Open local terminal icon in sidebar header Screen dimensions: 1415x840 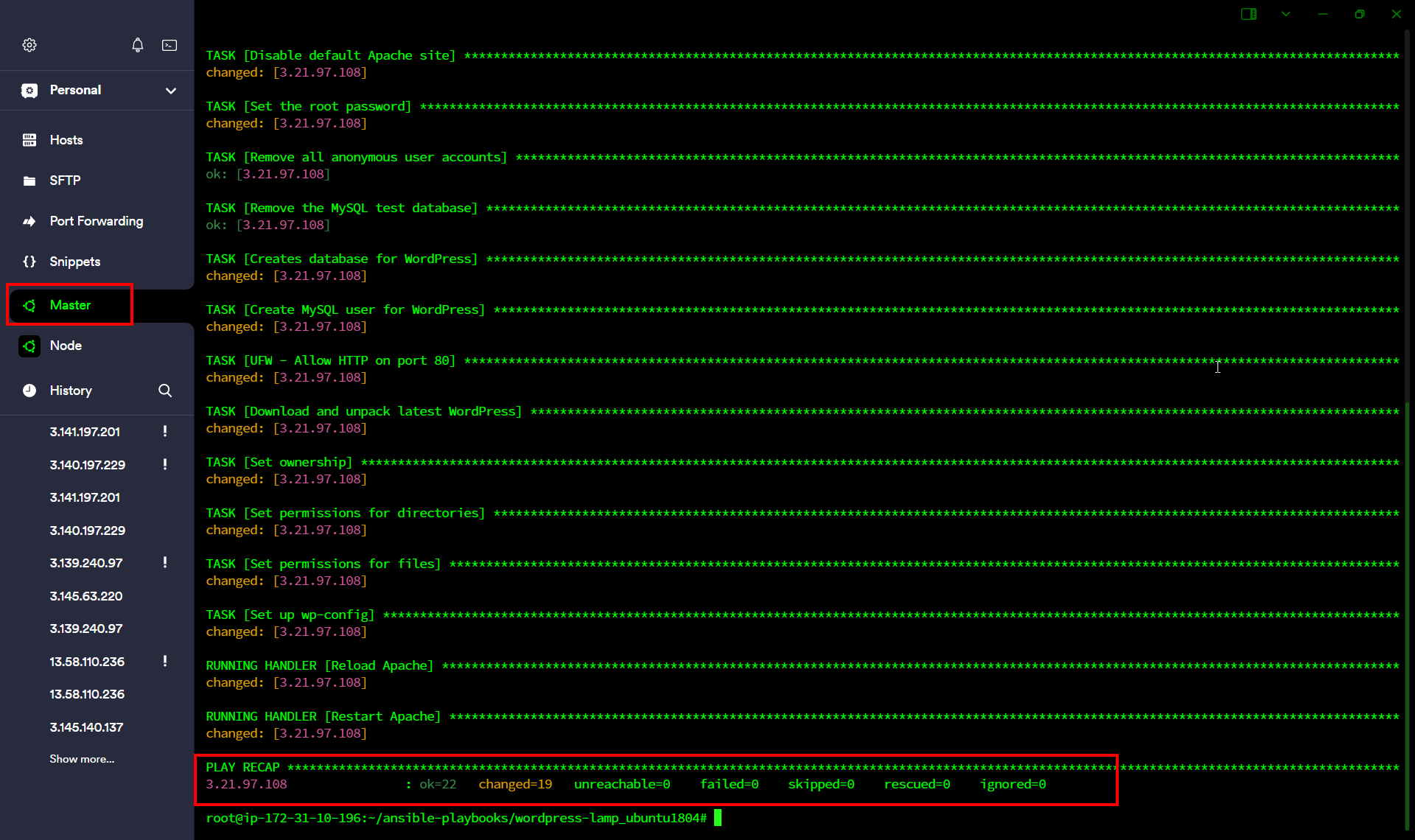point(170,45)
